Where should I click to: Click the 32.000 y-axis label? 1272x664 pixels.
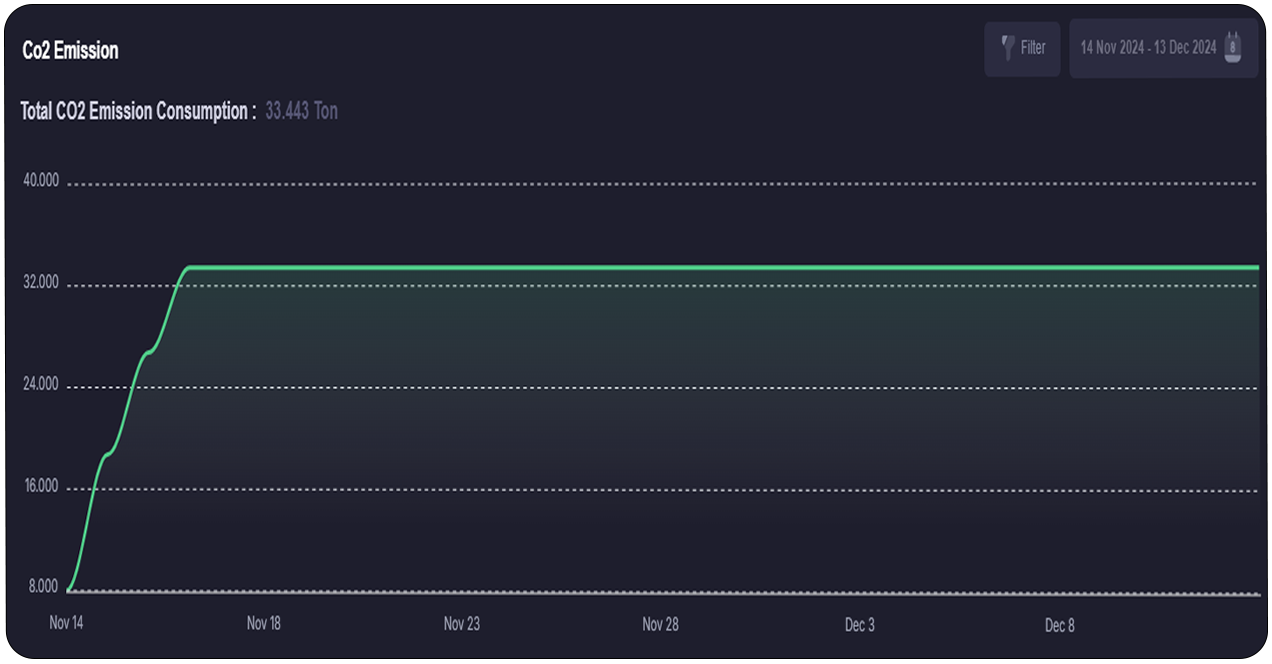click(41, 283)
